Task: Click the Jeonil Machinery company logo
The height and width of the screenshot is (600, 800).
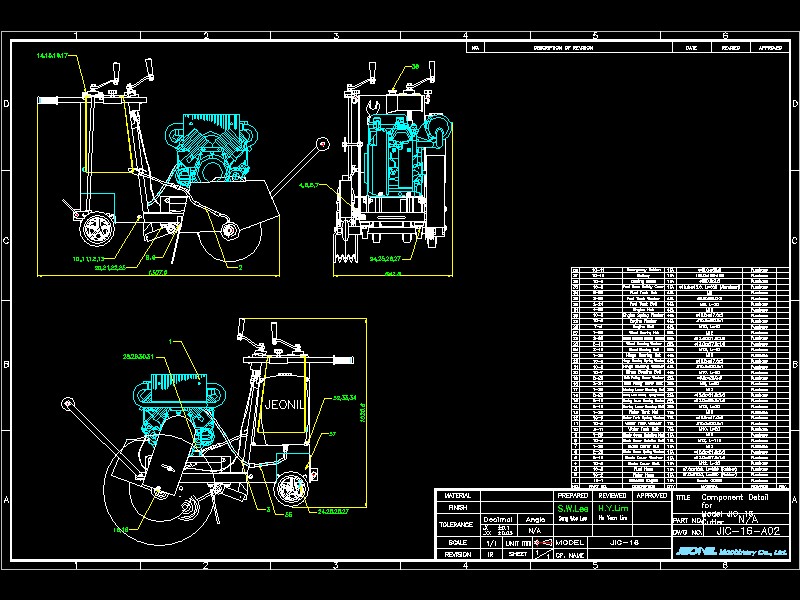Action: point(731,552)
